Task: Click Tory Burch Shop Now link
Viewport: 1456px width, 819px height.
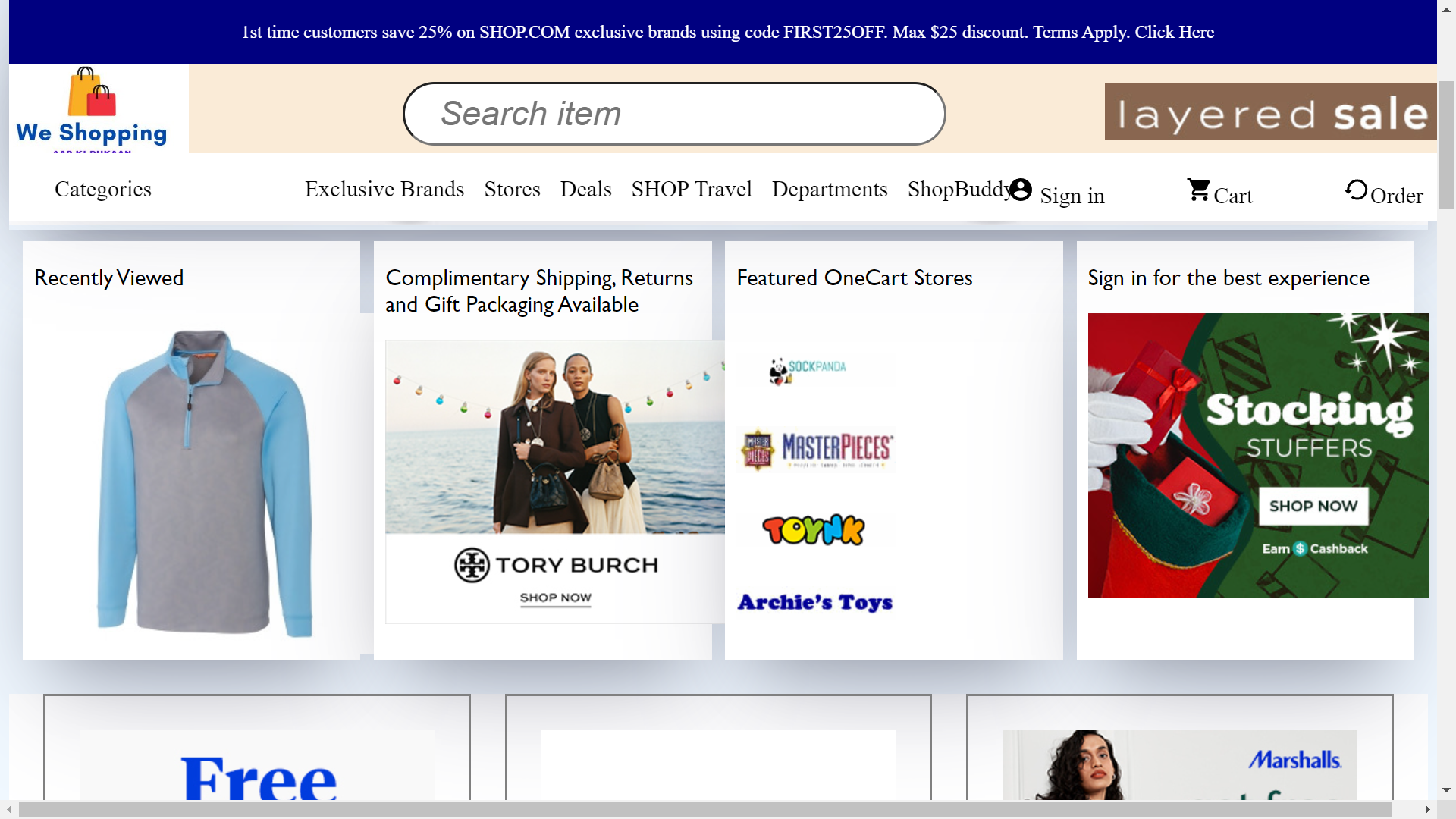Action: [x=555, y=598]
